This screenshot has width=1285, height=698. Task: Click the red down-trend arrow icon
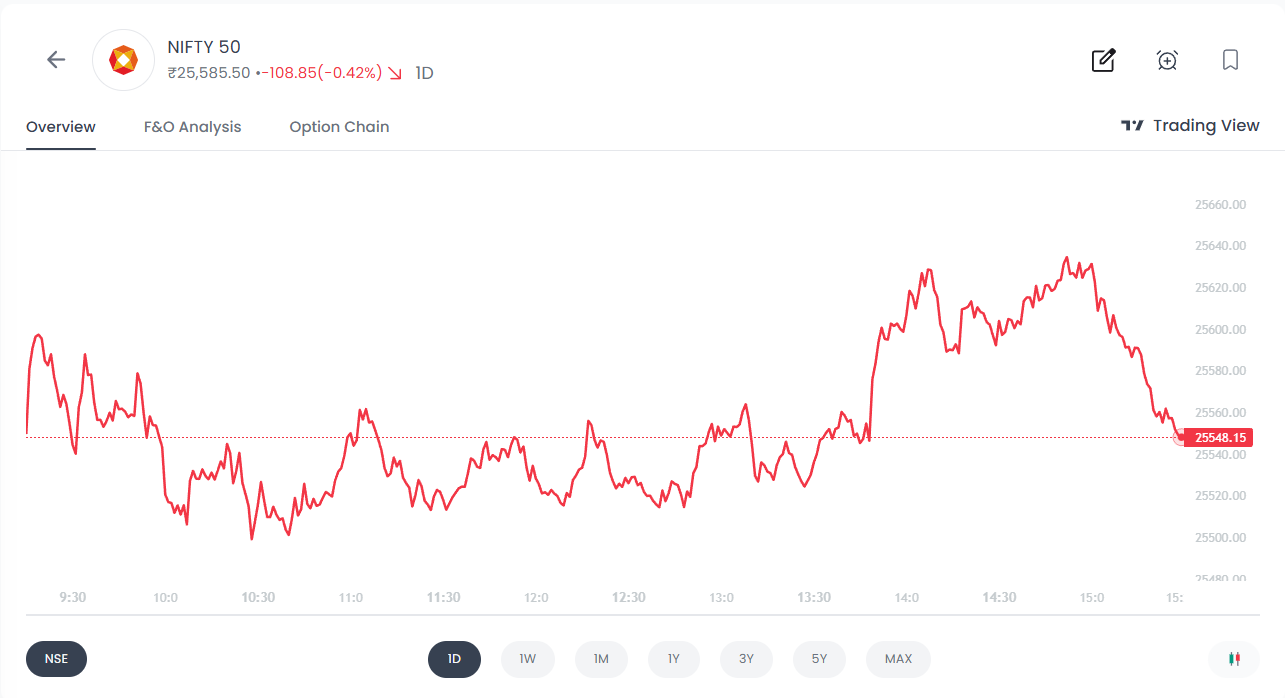(x=395, y=73)
